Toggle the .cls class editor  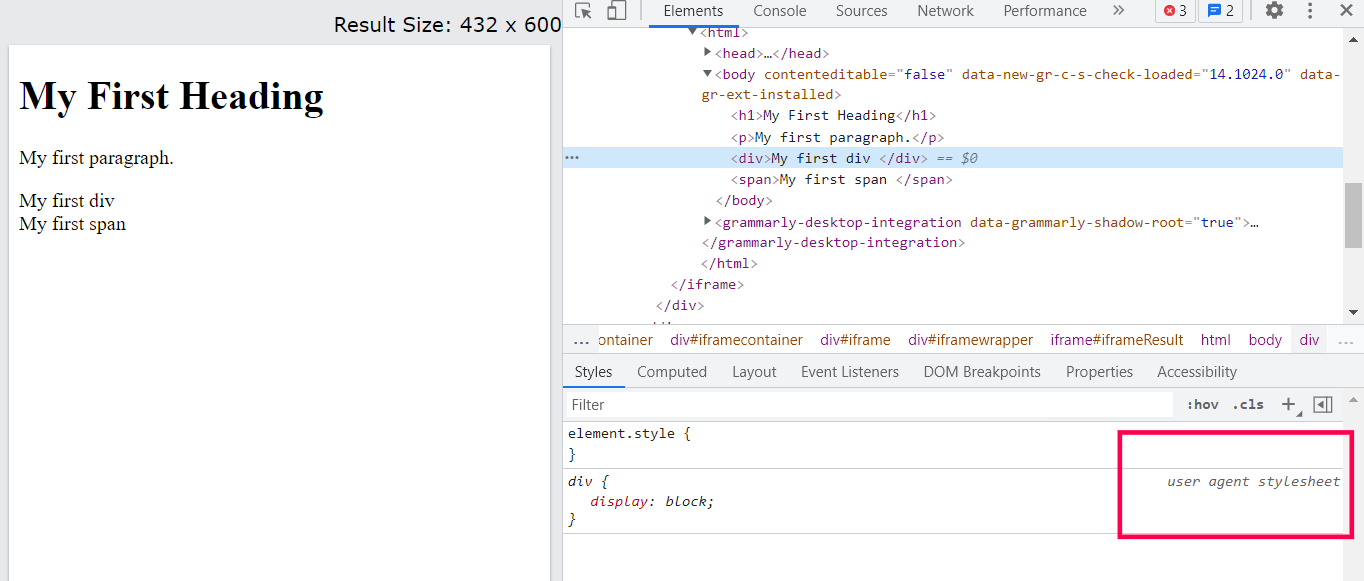[1248, 404]
